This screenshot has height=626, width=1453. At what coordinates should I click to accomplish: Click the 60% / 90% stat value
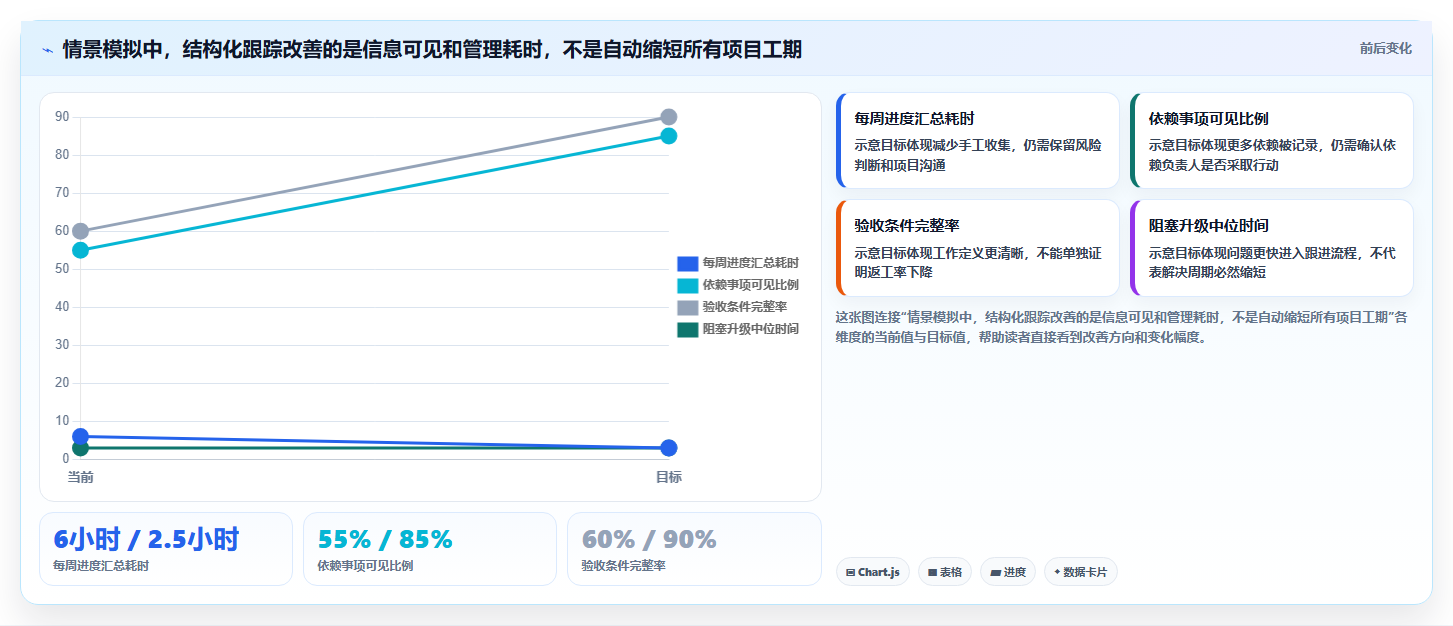click(x=649, y=539)
